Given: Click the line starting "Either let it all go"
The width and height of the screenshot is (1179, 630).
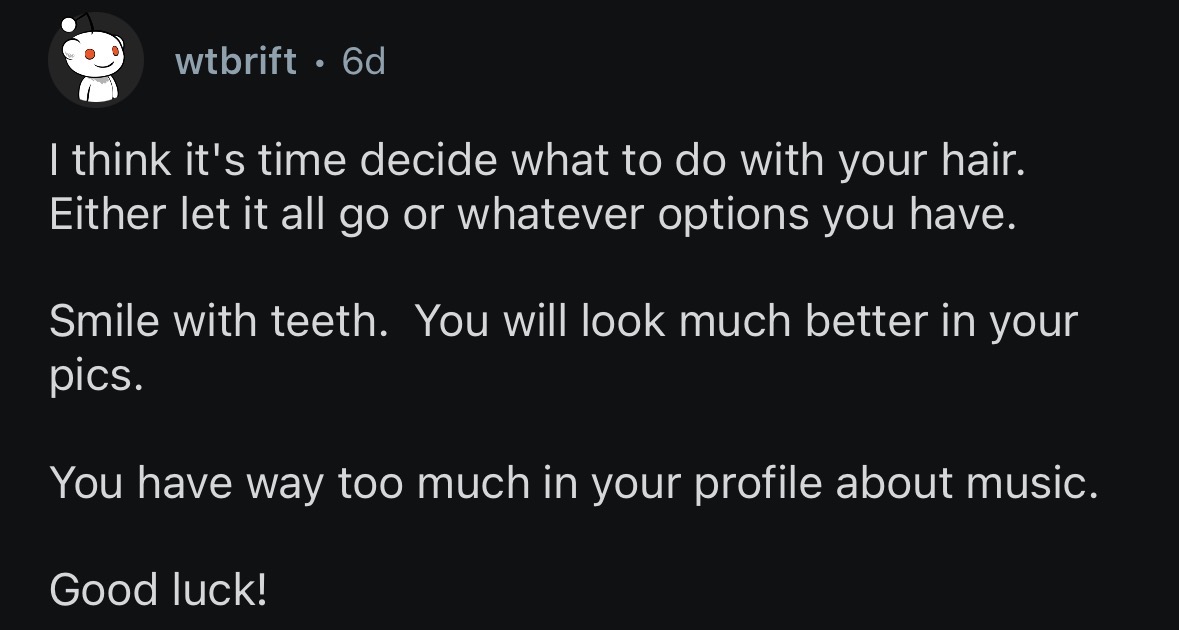Looking at the screenshot, I should pos(532,217).
